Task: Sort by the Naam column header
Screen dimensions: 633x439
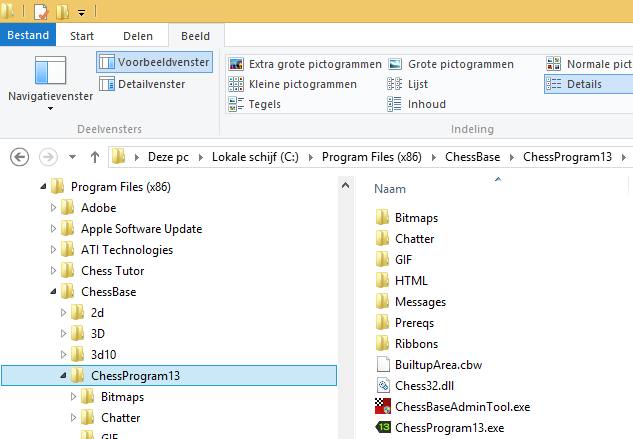Action: pos(390,189)
